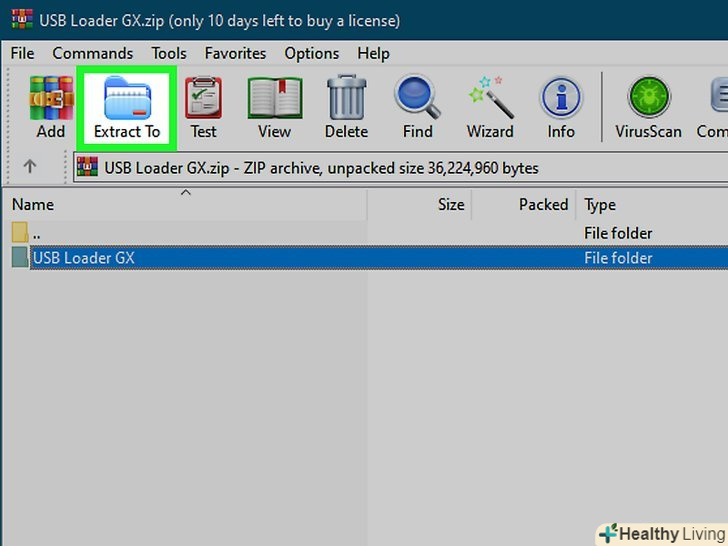Select the '..' parent directory row
Screen dimensions: 728x546
click(370, 233)
